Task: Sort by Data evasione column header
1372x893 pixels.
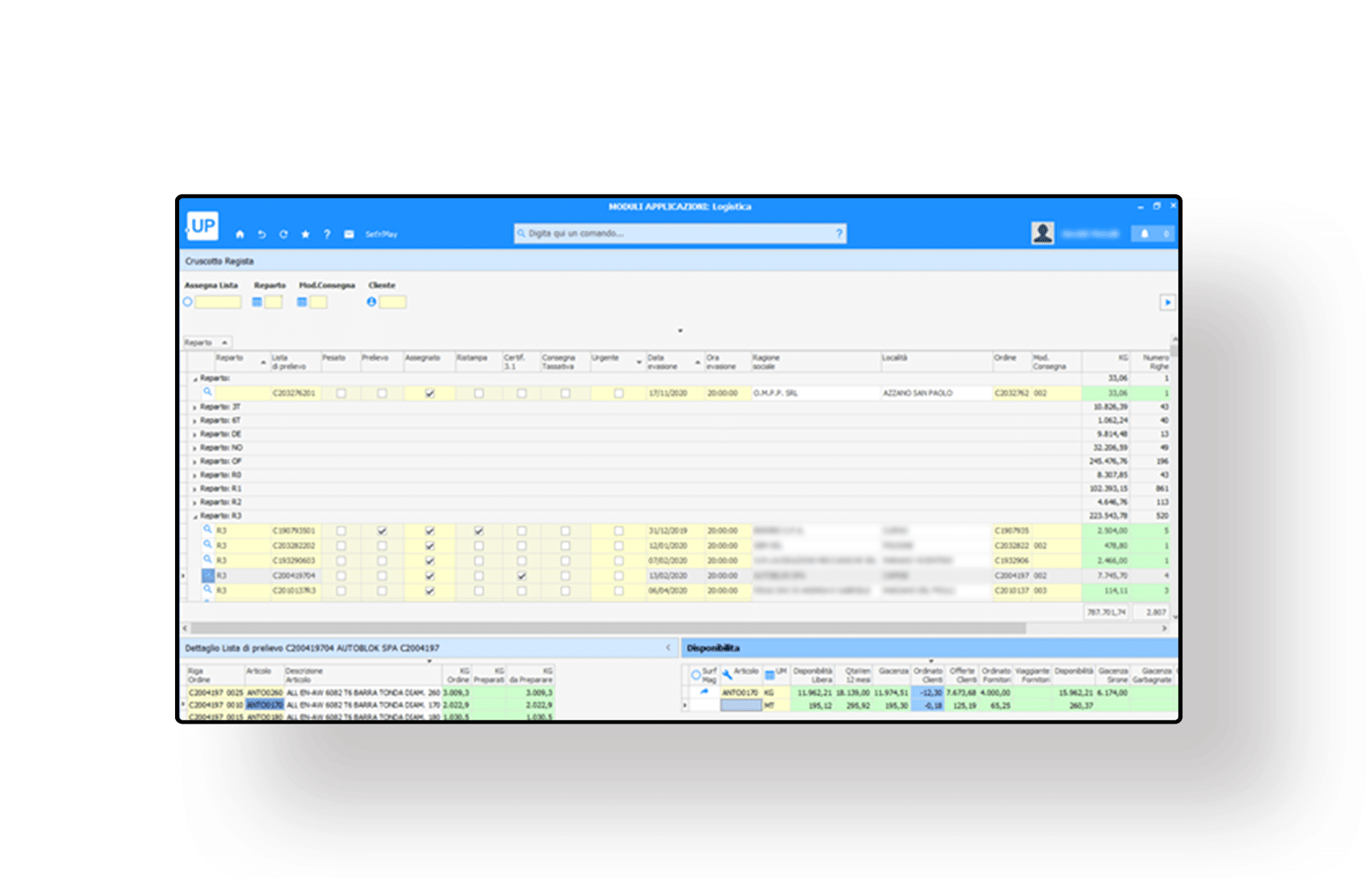Action: [663, 361]
